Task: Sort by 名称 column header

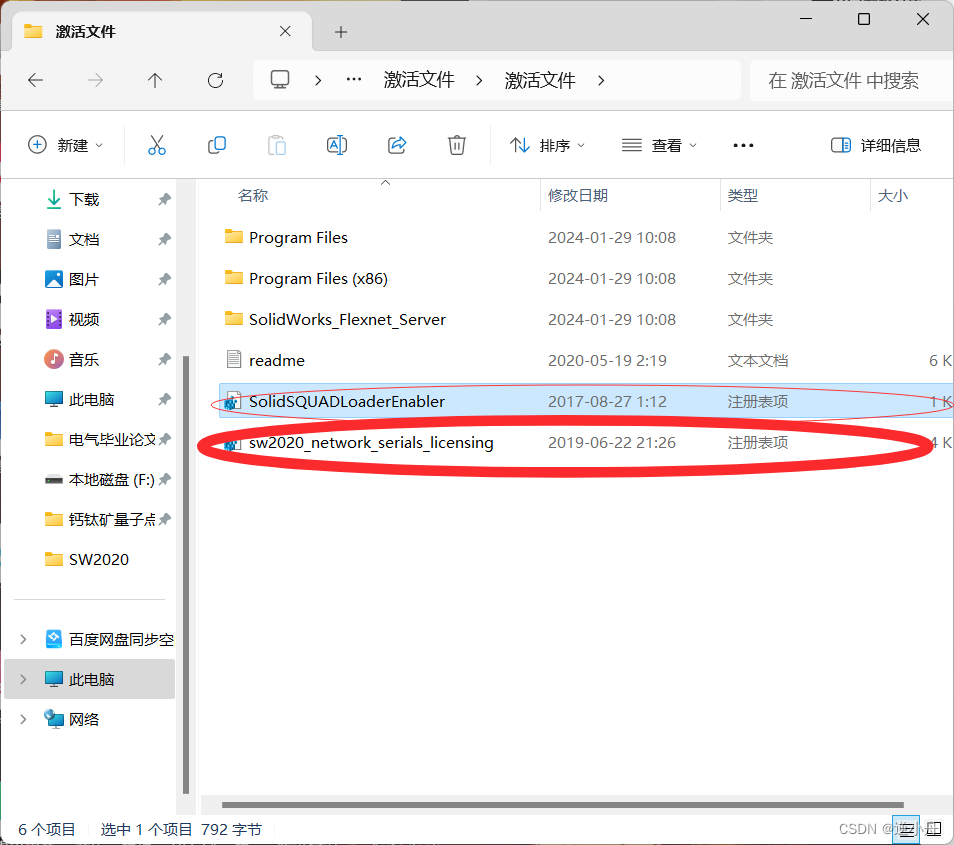Action: 253,196
